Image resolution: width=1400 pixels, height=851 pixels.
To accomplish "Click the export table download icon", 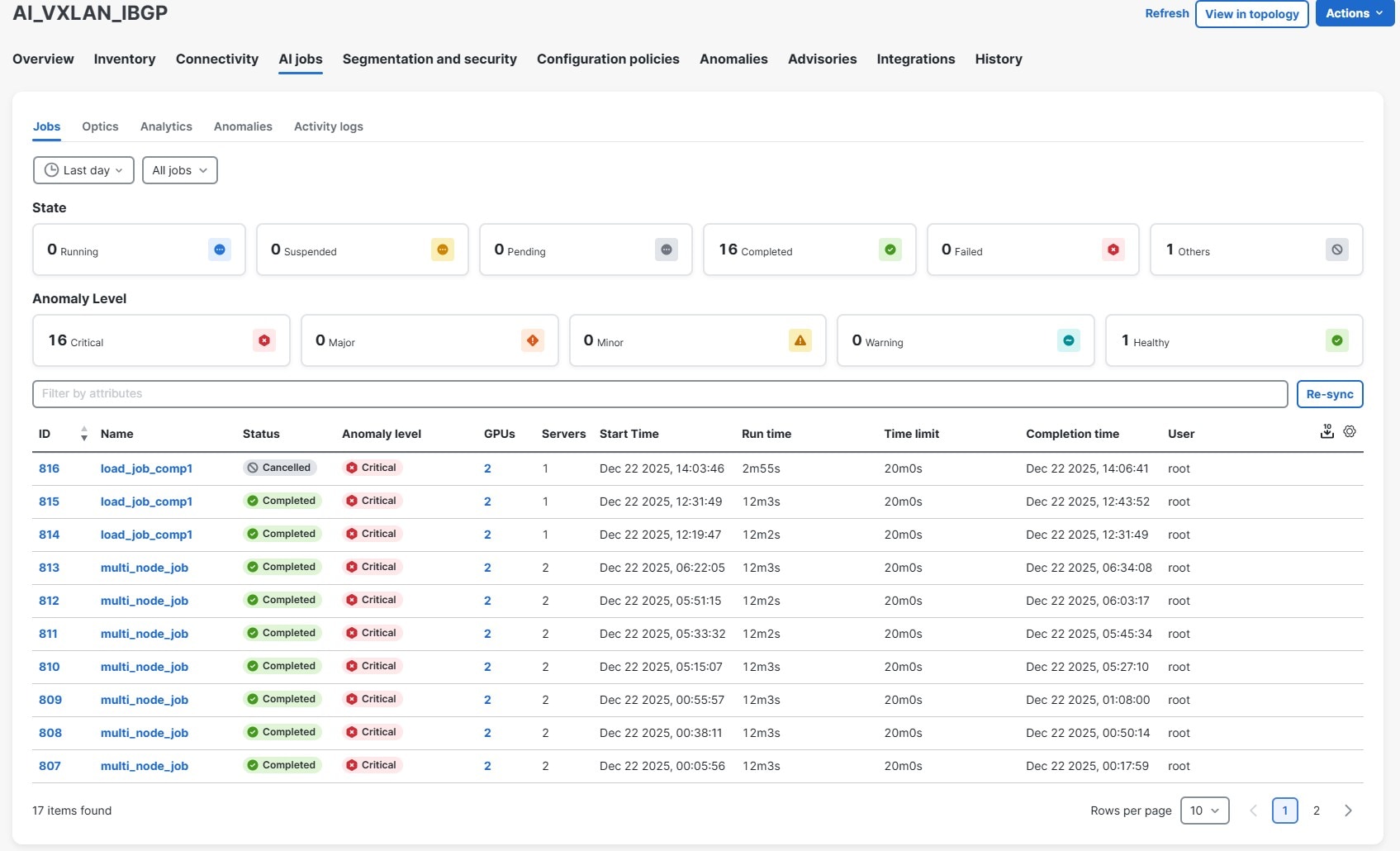I will (1326, 431).
